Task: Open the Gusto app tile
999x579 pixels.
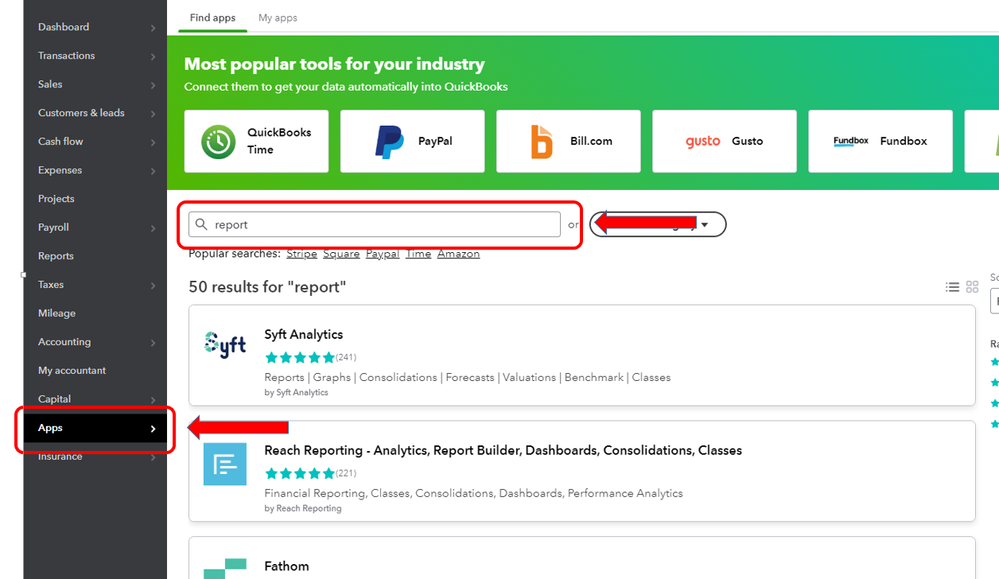Action: click(724, 141)
